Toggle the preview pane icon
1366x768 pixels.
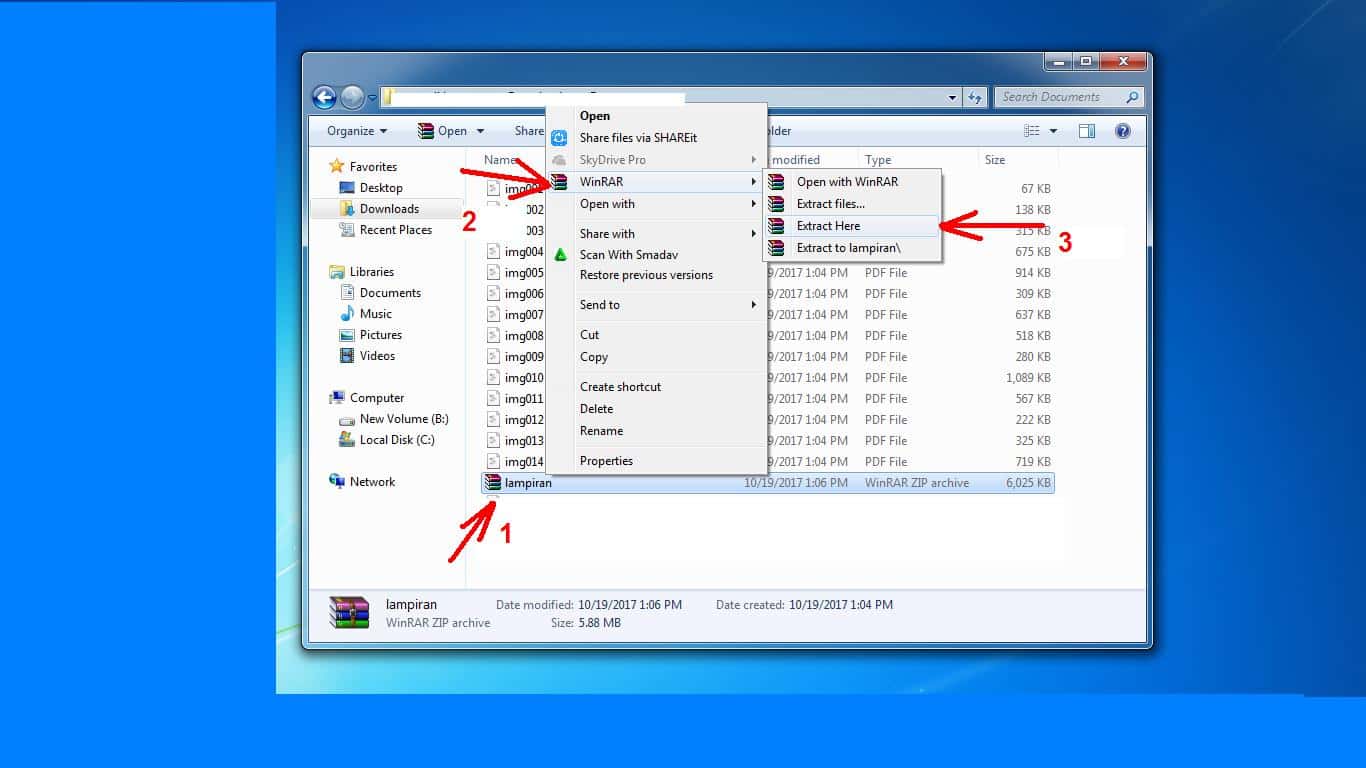coord(1087,131)
